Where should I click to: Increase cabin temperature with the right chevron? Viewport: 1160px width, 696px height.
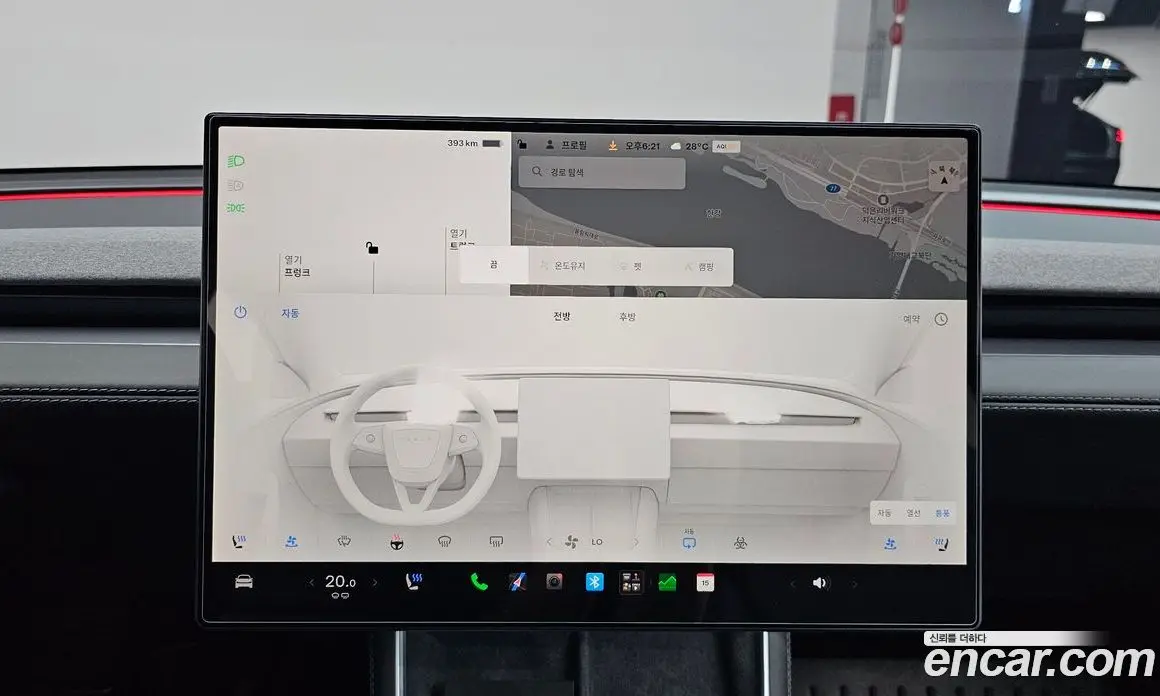coord(375,583)
